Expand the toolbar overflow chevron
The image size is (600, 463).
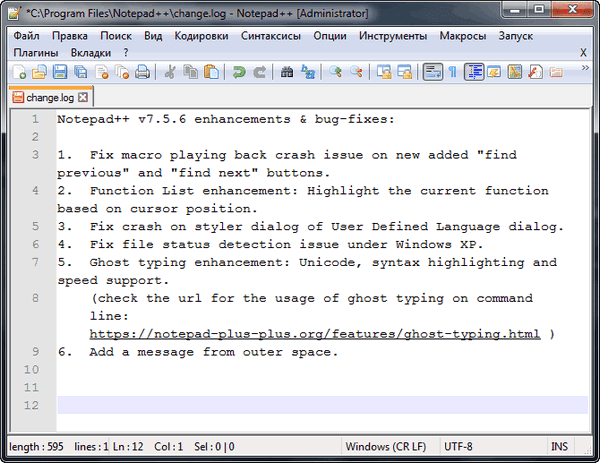[585, 68]
